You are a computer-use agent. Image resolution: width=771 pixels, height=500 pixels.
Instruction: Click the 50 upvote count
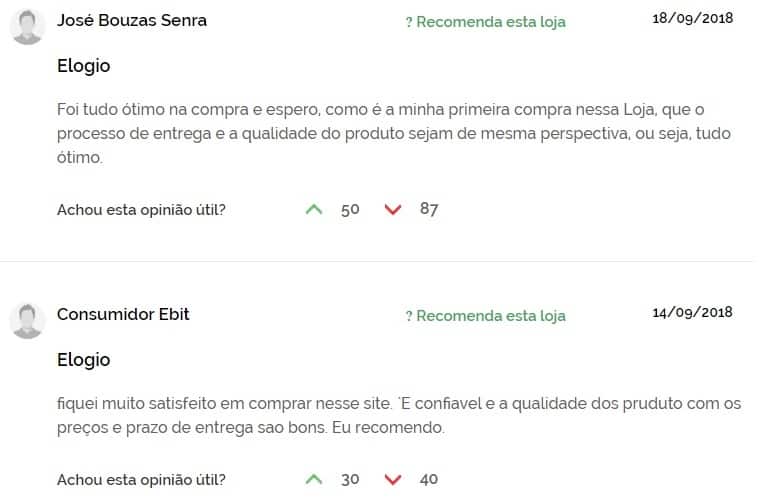tap(350, 210)
